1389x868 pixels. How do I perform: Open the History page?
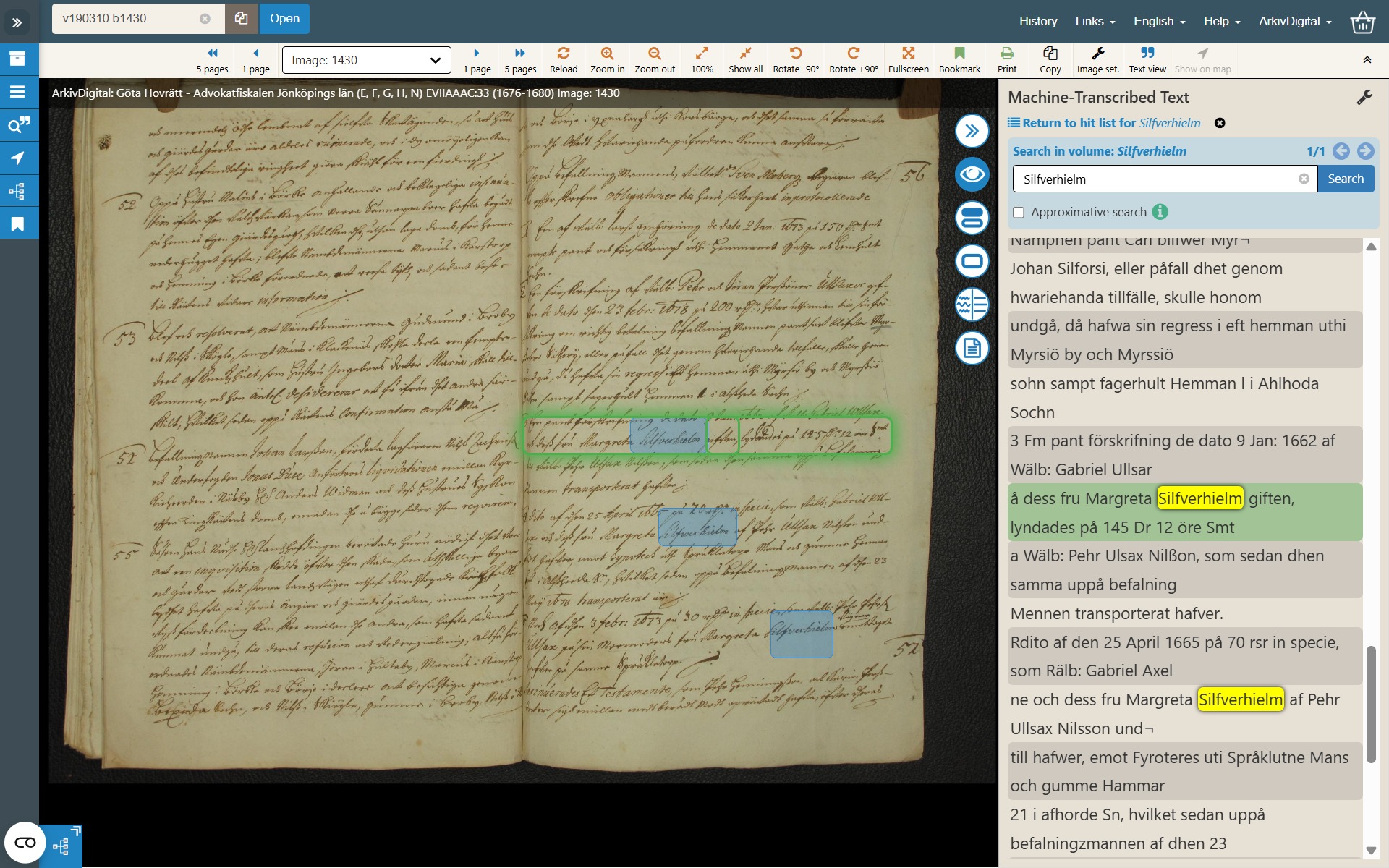1038,21
